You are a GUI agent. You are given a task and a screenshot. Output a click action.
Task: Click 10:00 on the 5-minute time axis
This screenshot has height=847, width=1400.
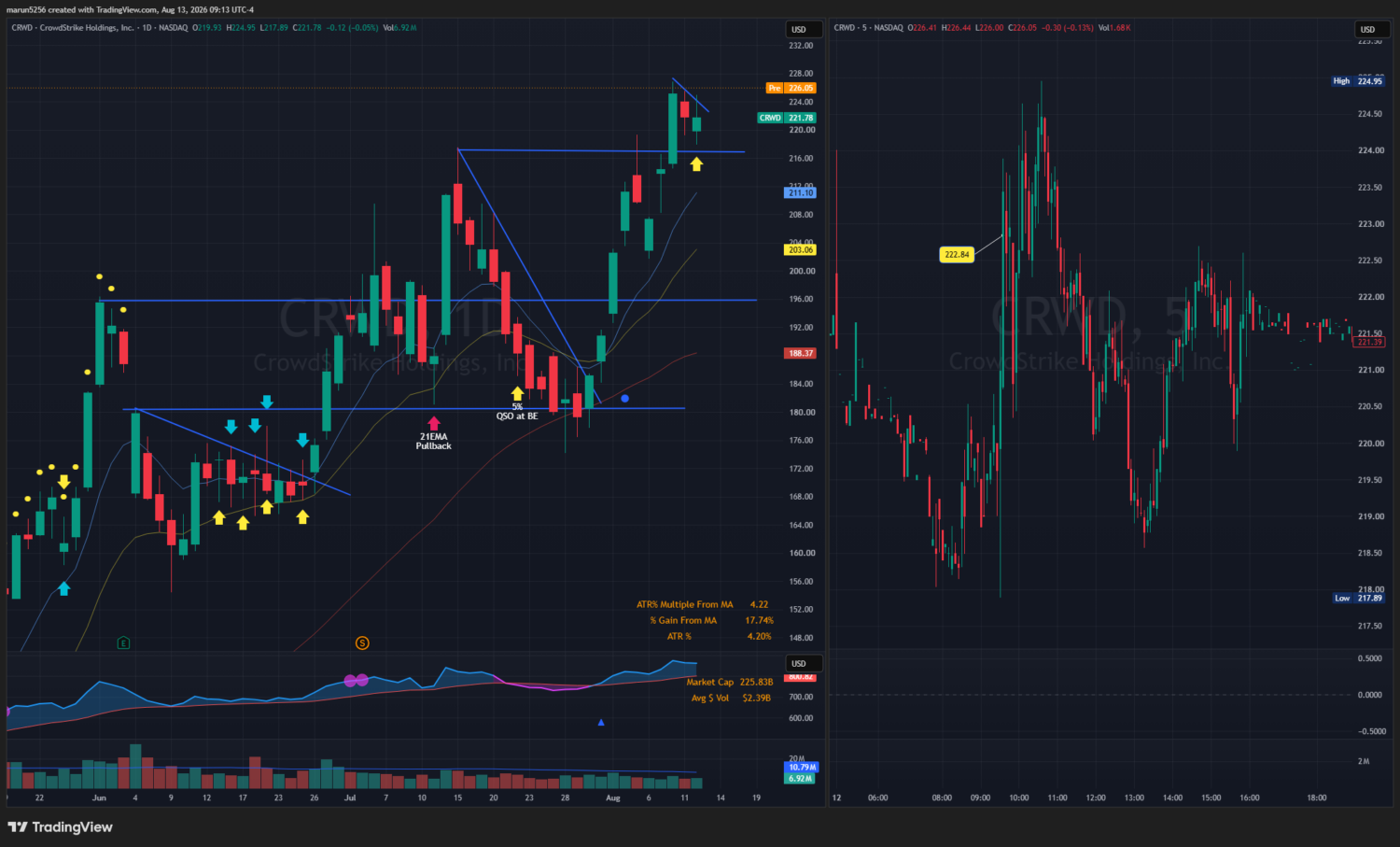(1019, 798)
